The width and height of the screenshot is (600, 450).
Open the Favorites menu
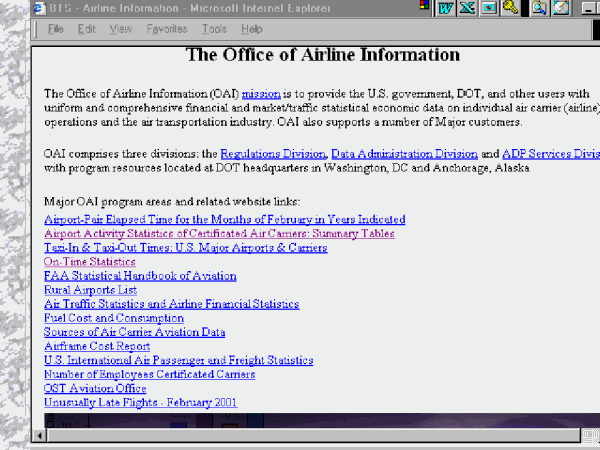[x=166, y=30]
